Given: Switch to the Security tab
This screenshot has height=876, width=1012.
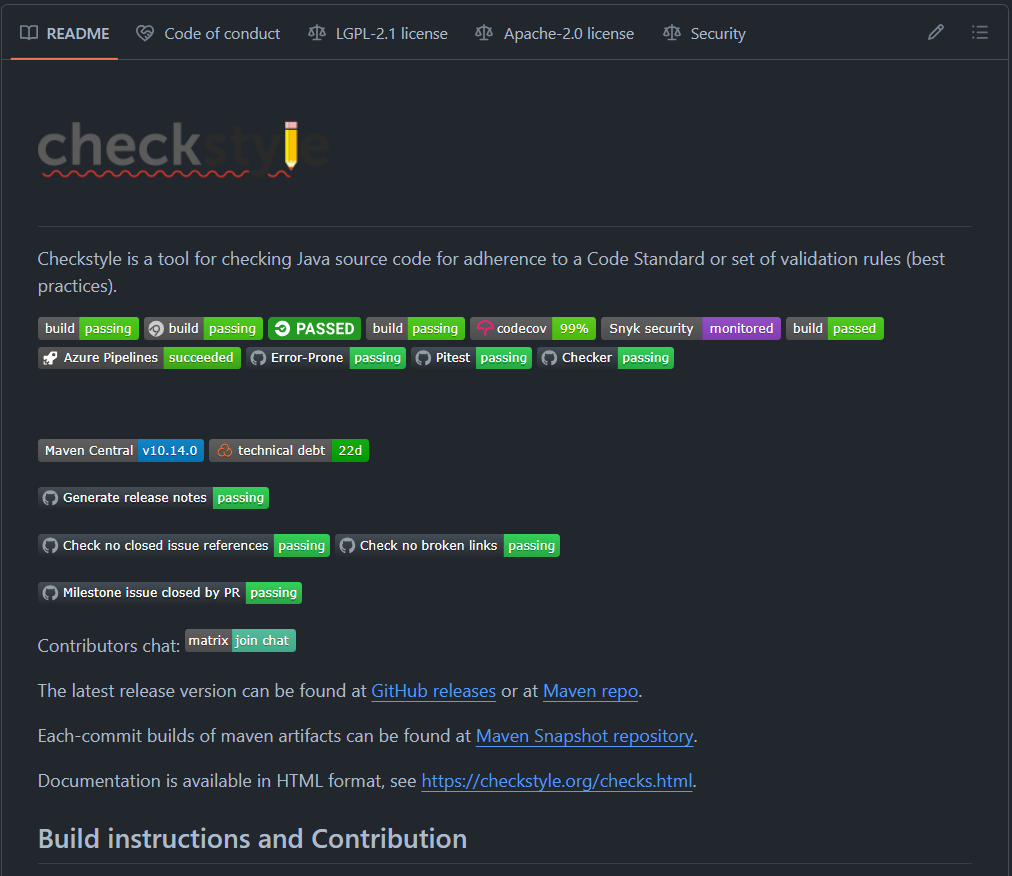Looking at the screenshot, I should [x=705, y=34].
